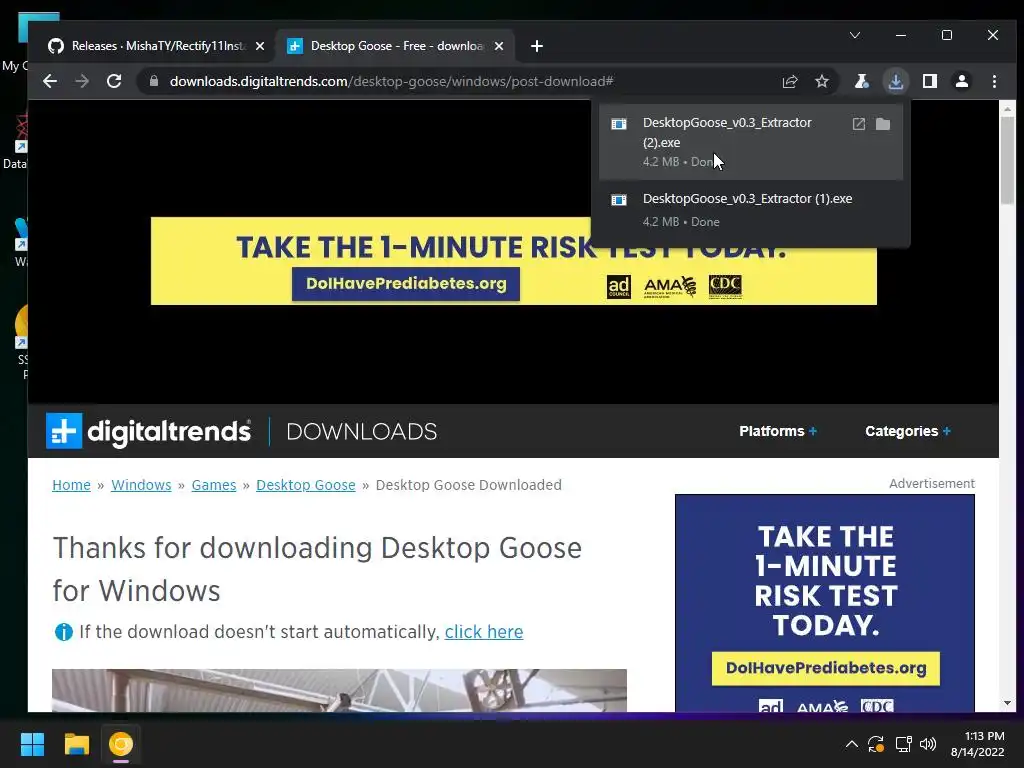Click the 'click here' download link
Screen dimensions: 1024x768
pyautogui.click(x=484, y=632)
